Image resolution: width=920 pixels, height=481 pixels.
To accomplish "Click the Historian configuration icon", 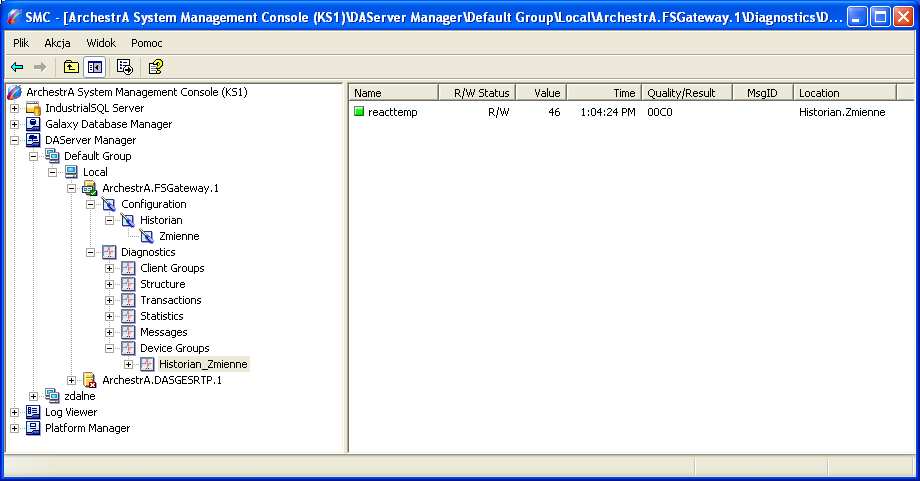I will (127, 220).
